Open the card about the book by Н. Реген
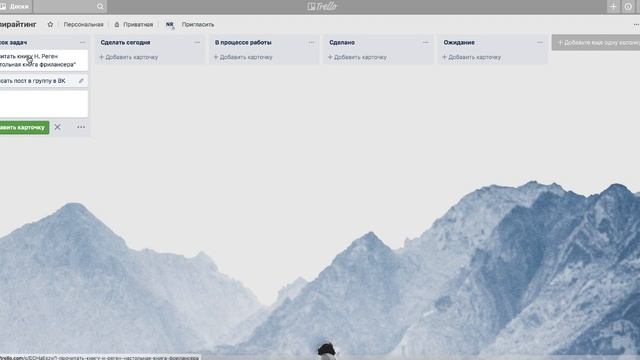This screenshot has width=640, height=360. (x=43, y=60)
